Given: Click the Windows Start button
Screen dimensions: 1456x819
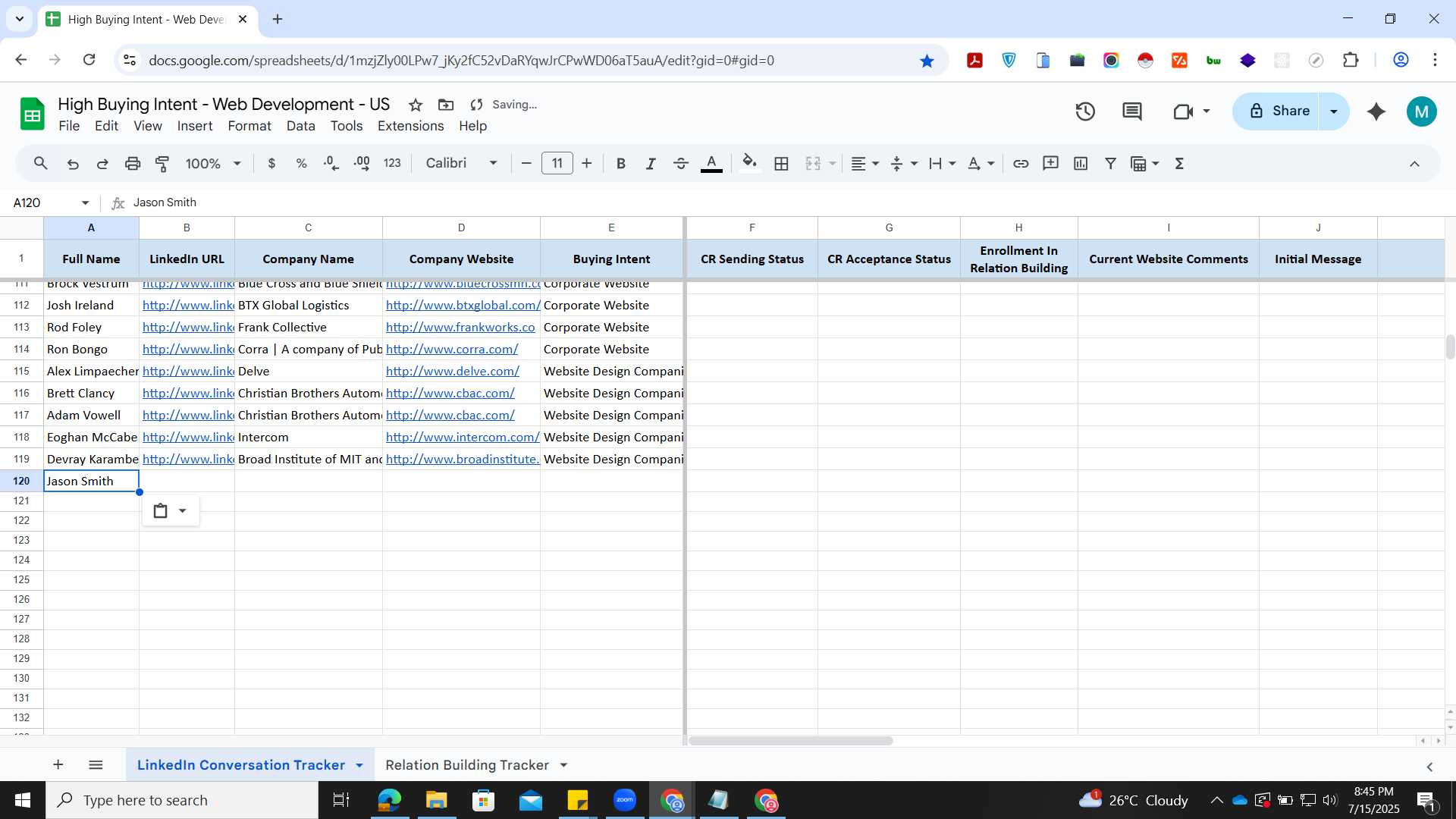Looking at the screenshot, I should tap(22, 800).
